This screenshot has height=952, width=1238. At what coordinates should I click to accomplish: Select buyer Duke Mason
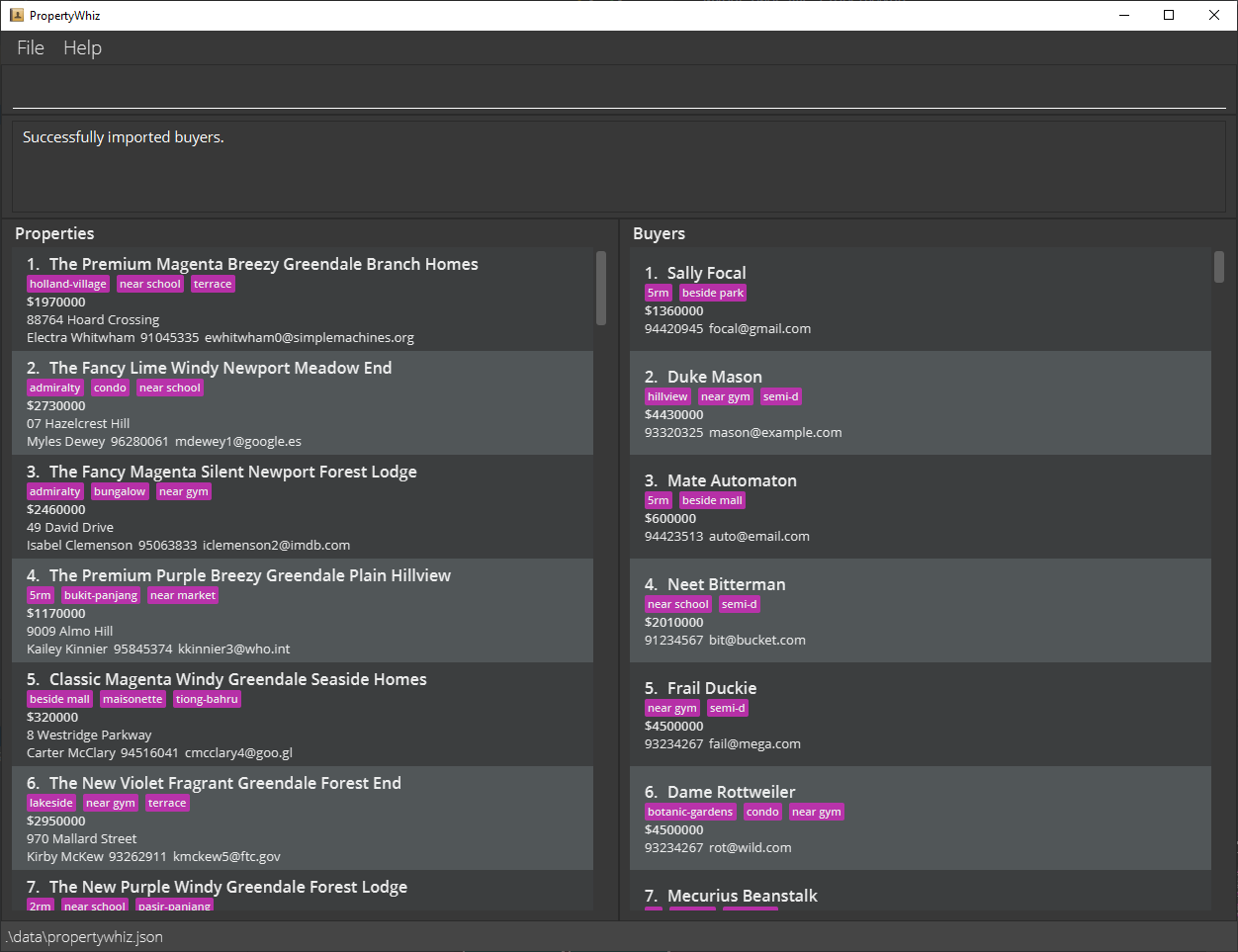click(x=921, y=403)
